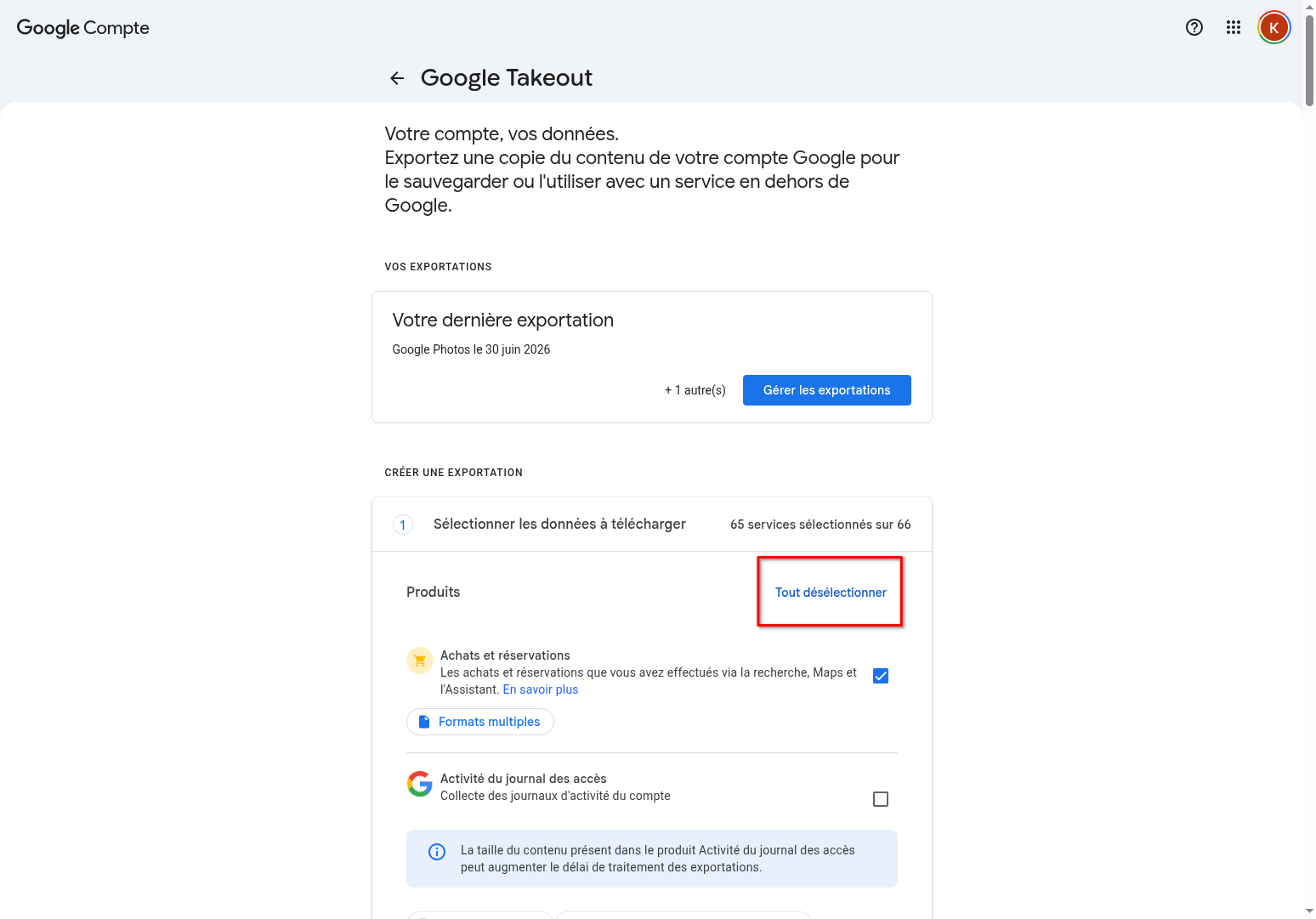Screen dimensions: 1316x919
Task: Open the Formats multiples chip
Action: pyautogui.click(x=480, y=722)
